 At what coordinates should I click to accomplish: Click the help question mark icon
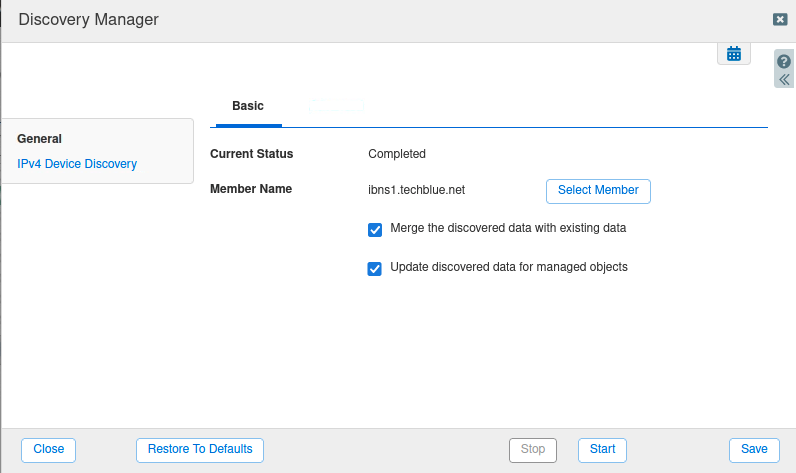pyautogui.click(x=784, y=61)
